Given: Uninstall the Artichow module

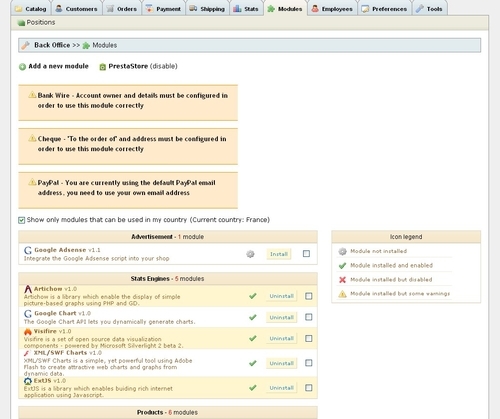Looking at the screenshot, I should click(281, 296).
